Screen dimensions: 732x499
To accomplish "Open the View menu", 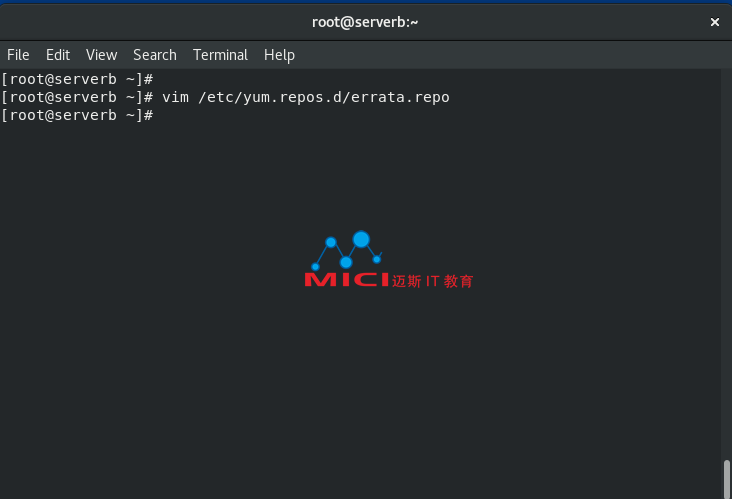I will tap(101, 55).
